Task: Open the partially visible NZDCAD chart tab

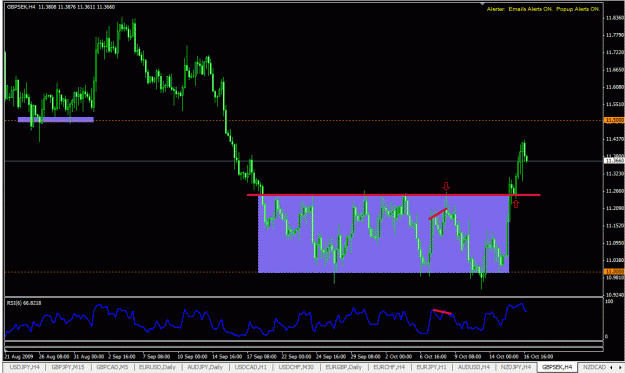Action: (x=594, y=367)
